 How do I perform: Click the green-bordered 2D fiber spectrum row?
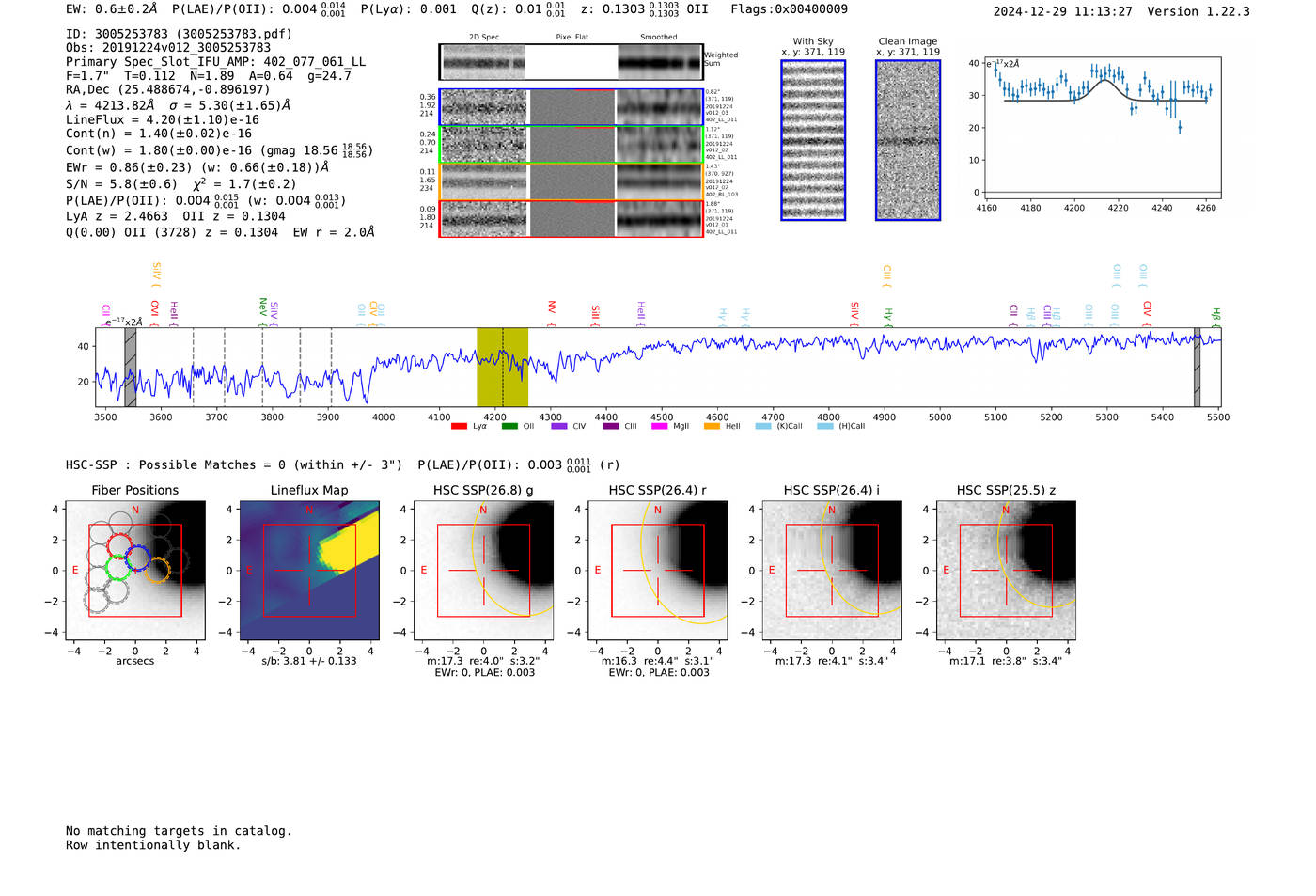[571, 144]
